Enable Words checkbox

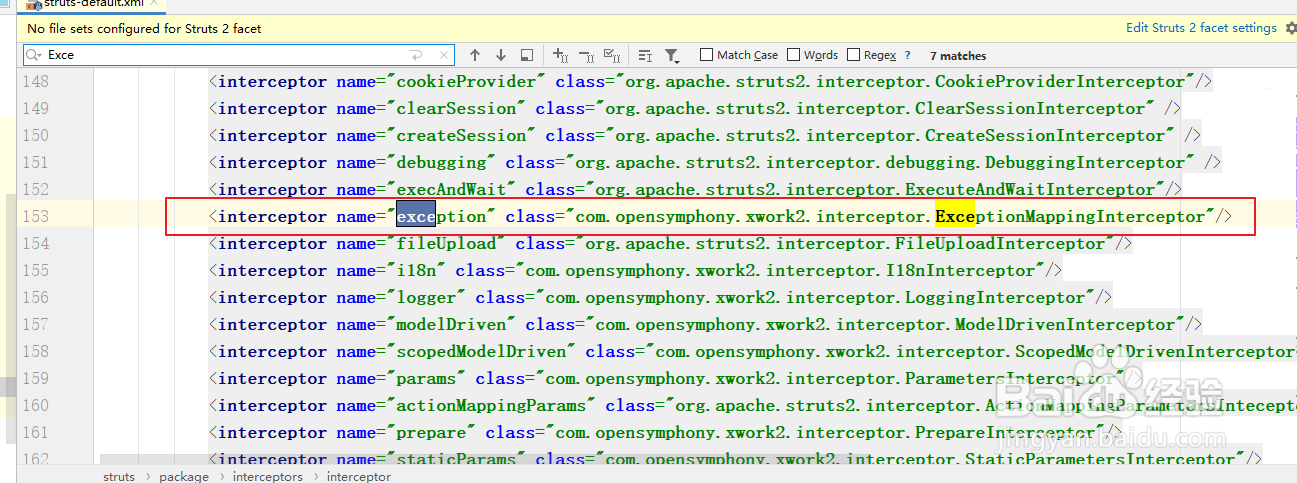coord(794,55)
